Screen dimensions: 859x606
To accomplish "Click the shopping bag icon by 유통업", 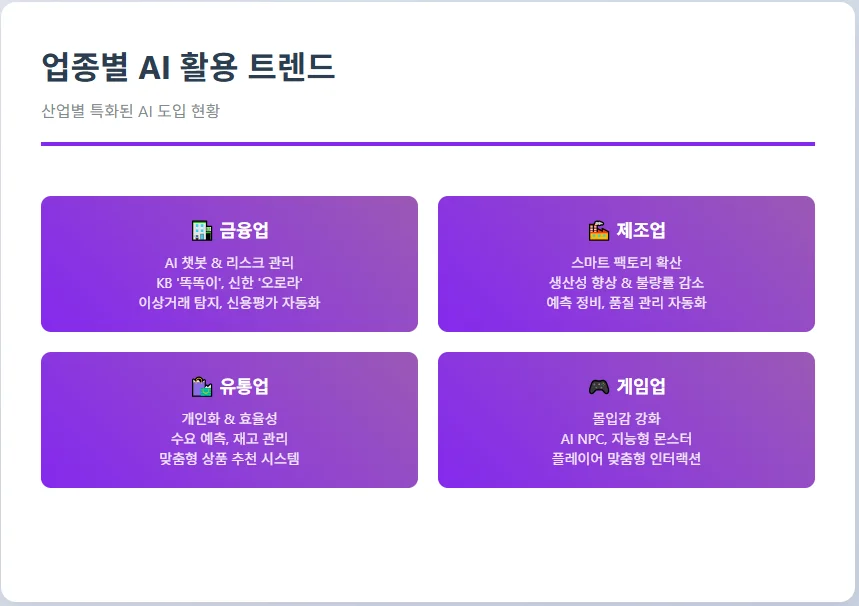I will point(202,387).
